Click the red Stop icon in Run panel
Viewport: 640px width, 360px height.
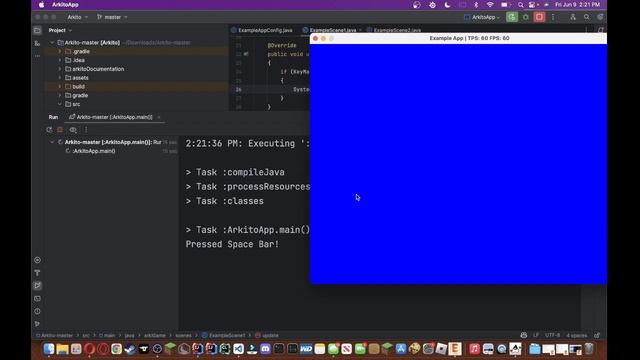(x=60, y=130)
